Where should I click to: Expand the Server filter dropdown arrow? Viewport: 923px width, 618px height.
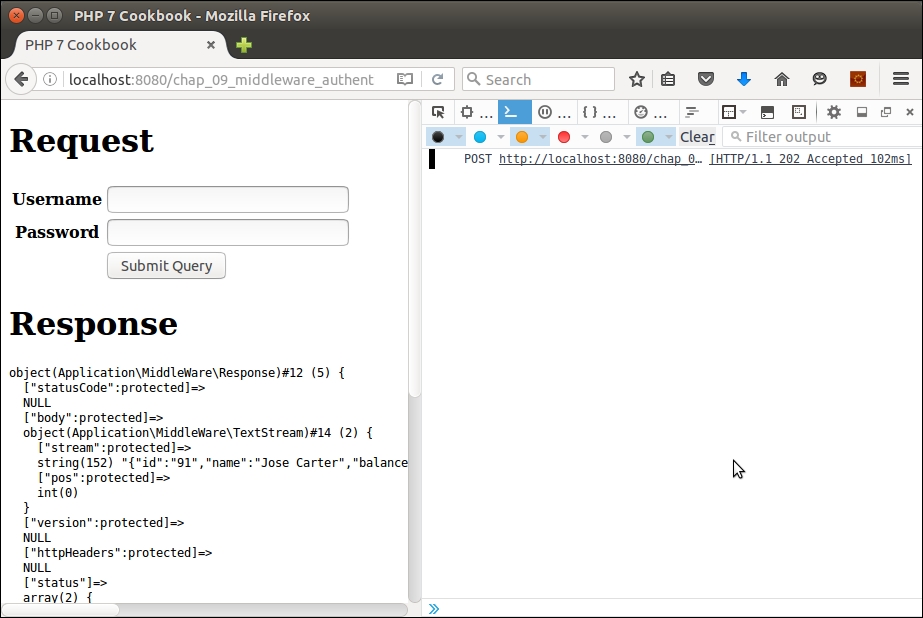(x=669, y=137)
